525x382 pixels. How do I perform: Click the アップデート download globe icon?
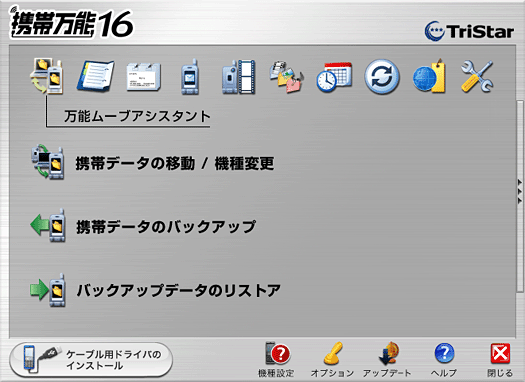pyautogui.click(x=387, y=359)
